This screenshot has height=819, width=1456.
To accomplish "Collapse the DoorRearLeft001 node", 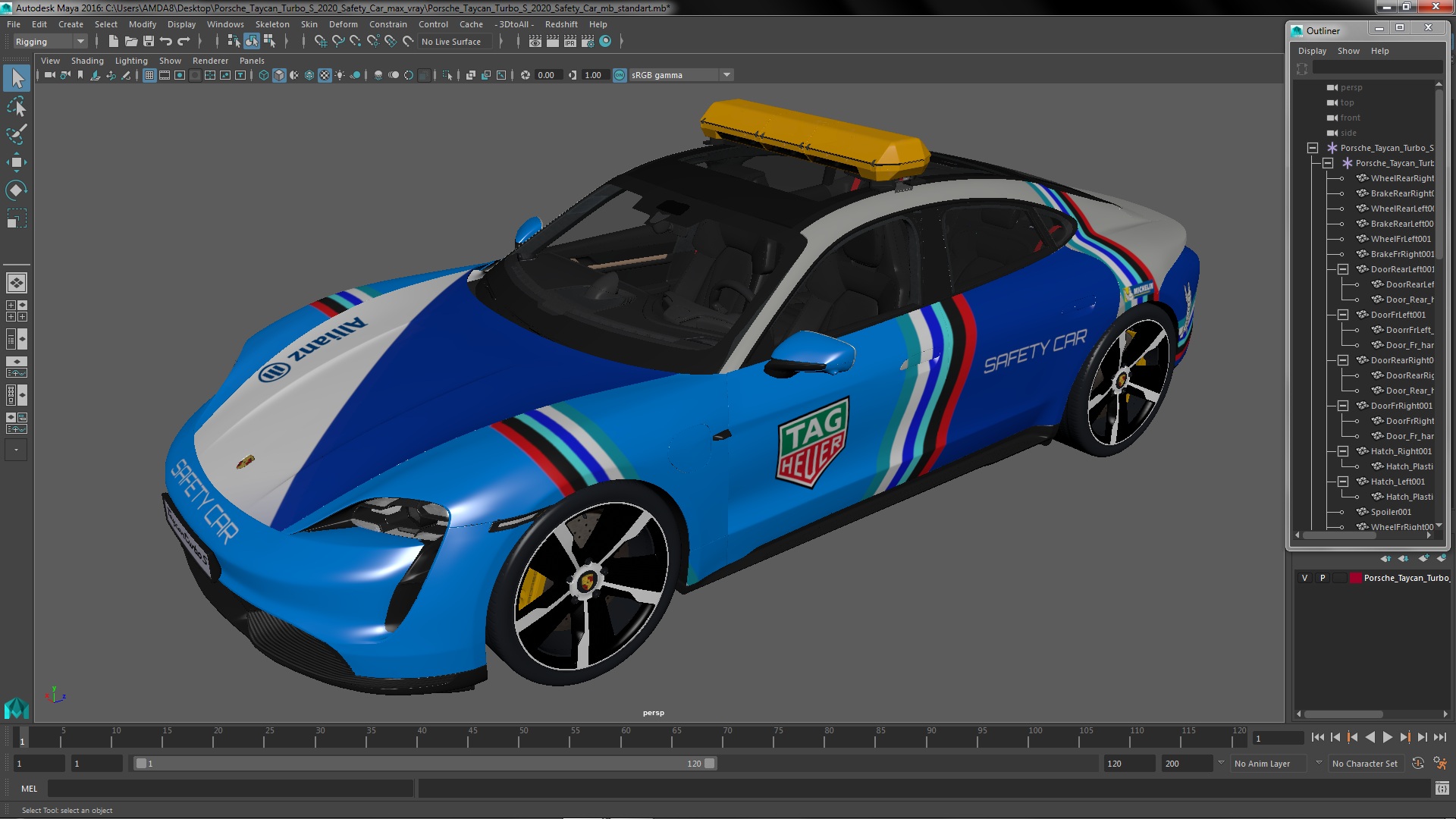I will pyautogui.click(x=1343, y=269).
